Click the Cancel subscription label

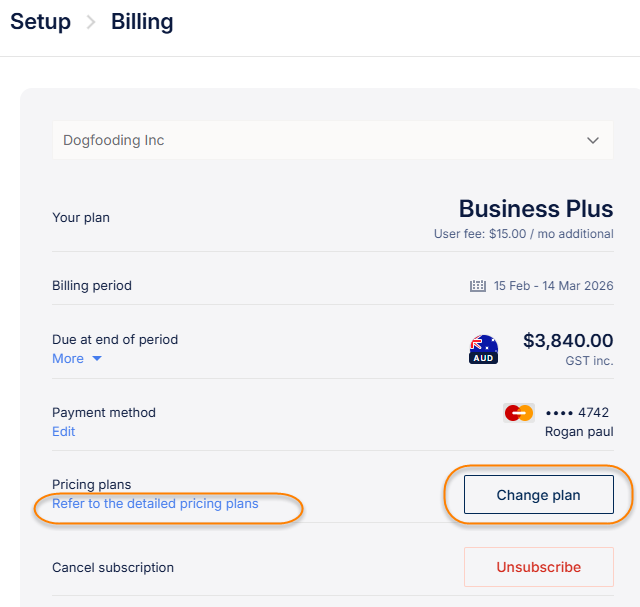pos(113,567)
